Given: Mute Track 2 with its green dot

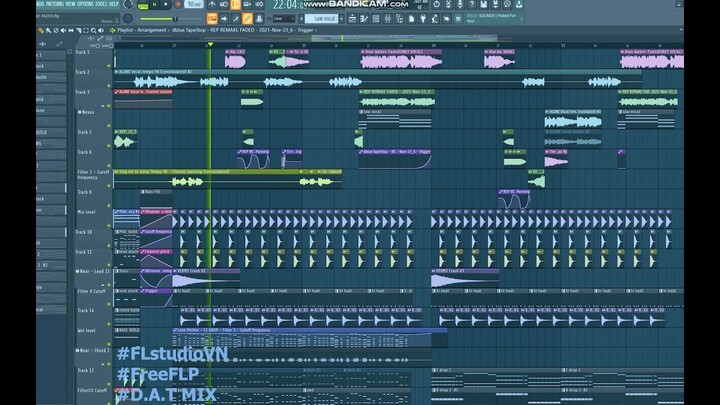Looking at the screenshot, I should (x=109, y=85).
